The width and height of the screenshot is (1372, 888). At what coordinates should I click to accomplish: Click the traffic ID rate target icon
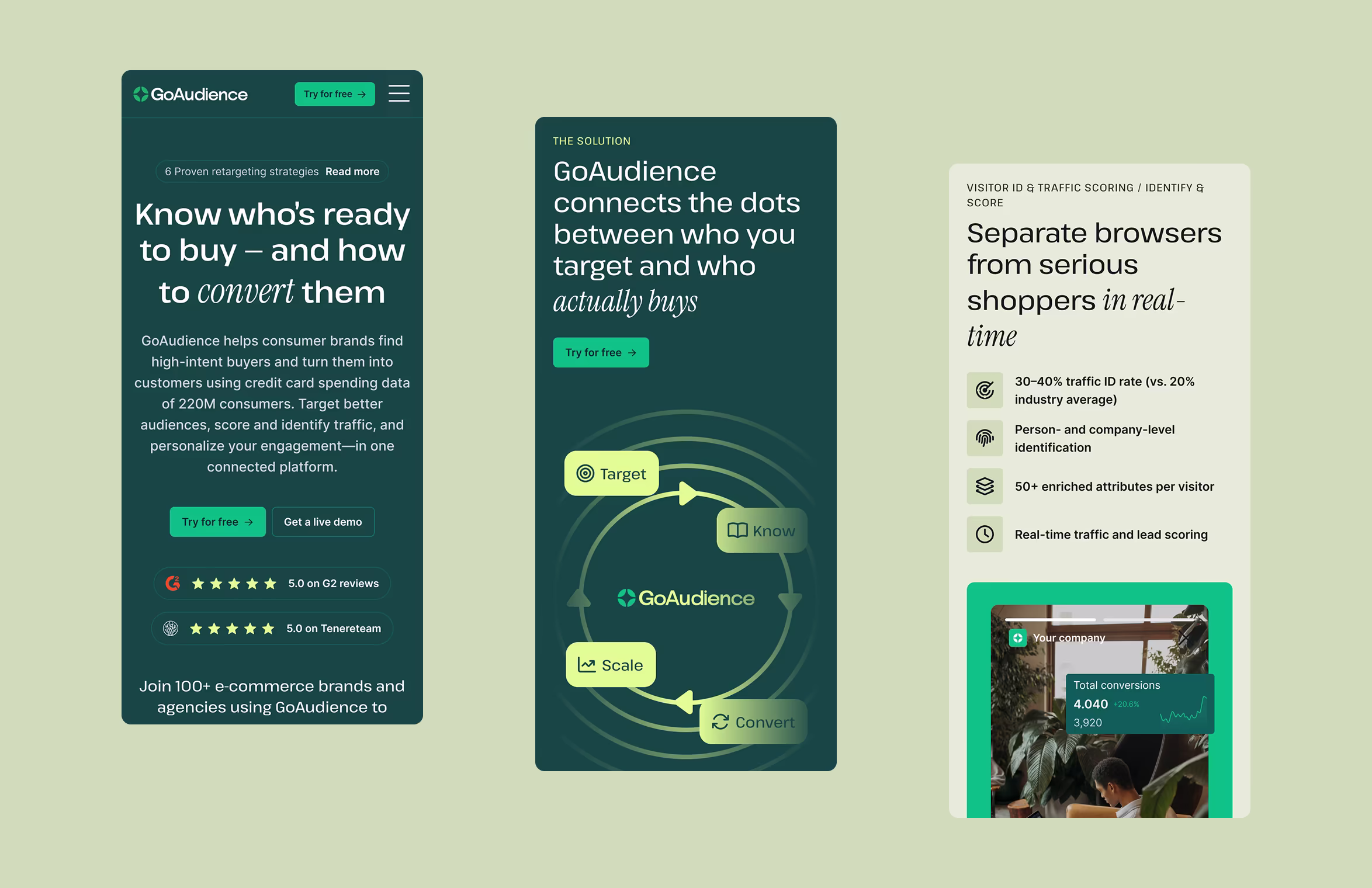click(985, 390)
